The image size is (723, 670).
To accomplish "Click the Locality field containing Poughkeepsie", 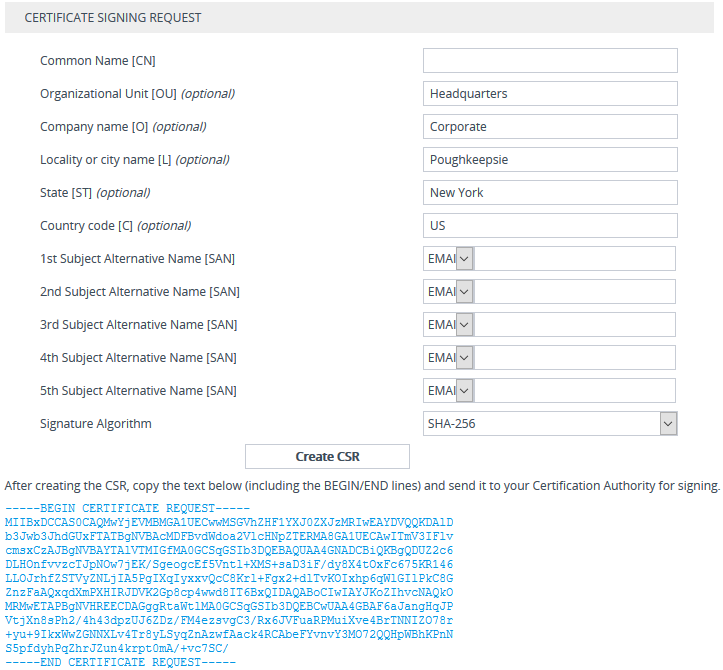I will click(x=550, y=160).
